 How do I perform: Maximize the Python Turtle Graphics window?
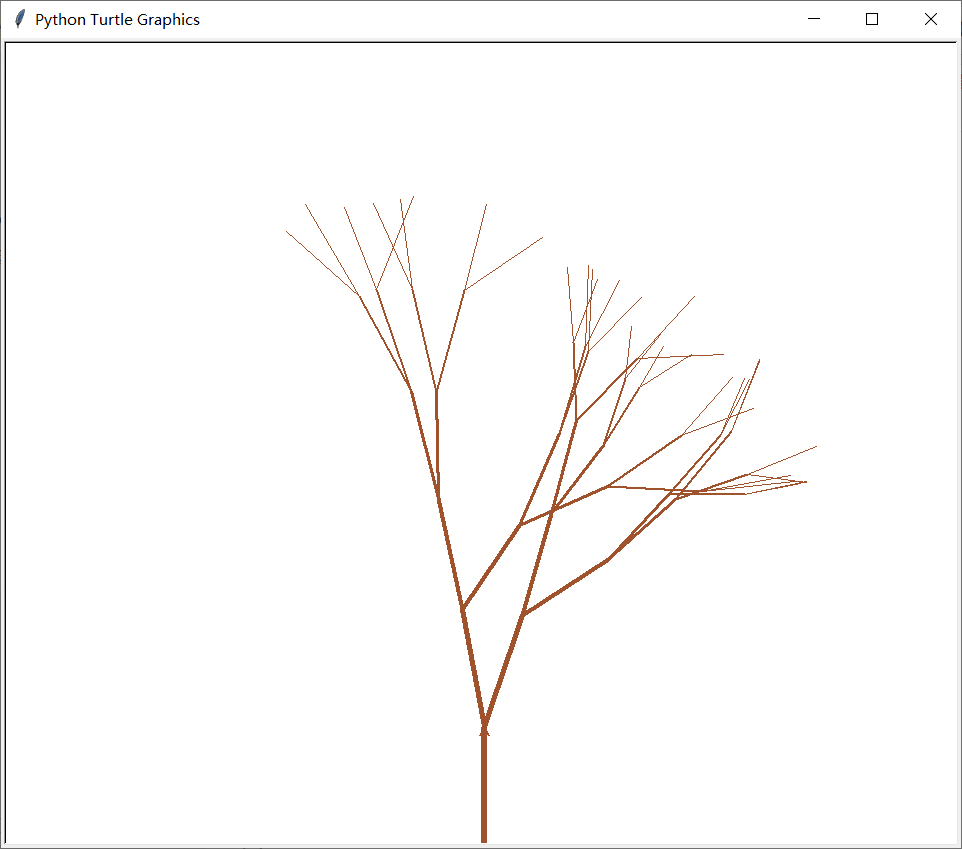pyautogui.click(x=872, y=19)
